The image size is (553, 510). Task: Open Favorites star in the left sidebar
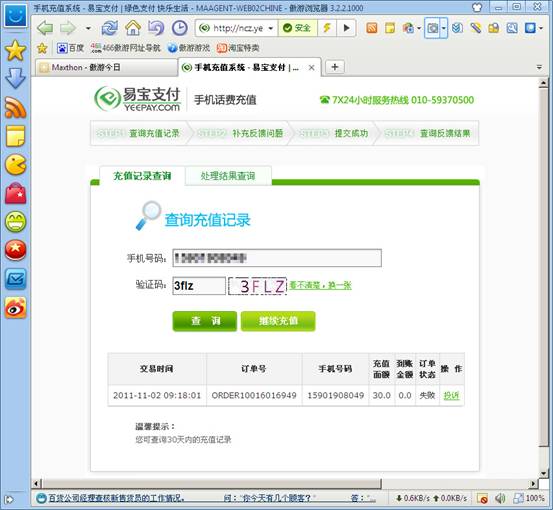pos(15,50)
